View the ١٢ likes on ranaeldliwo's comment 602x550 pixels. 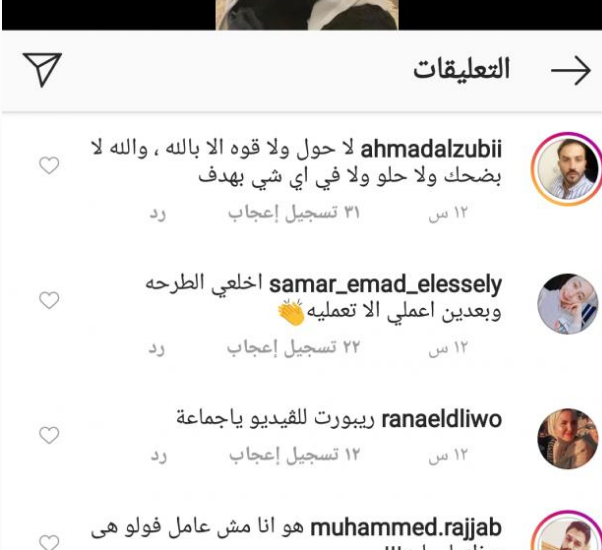point(294,455)
